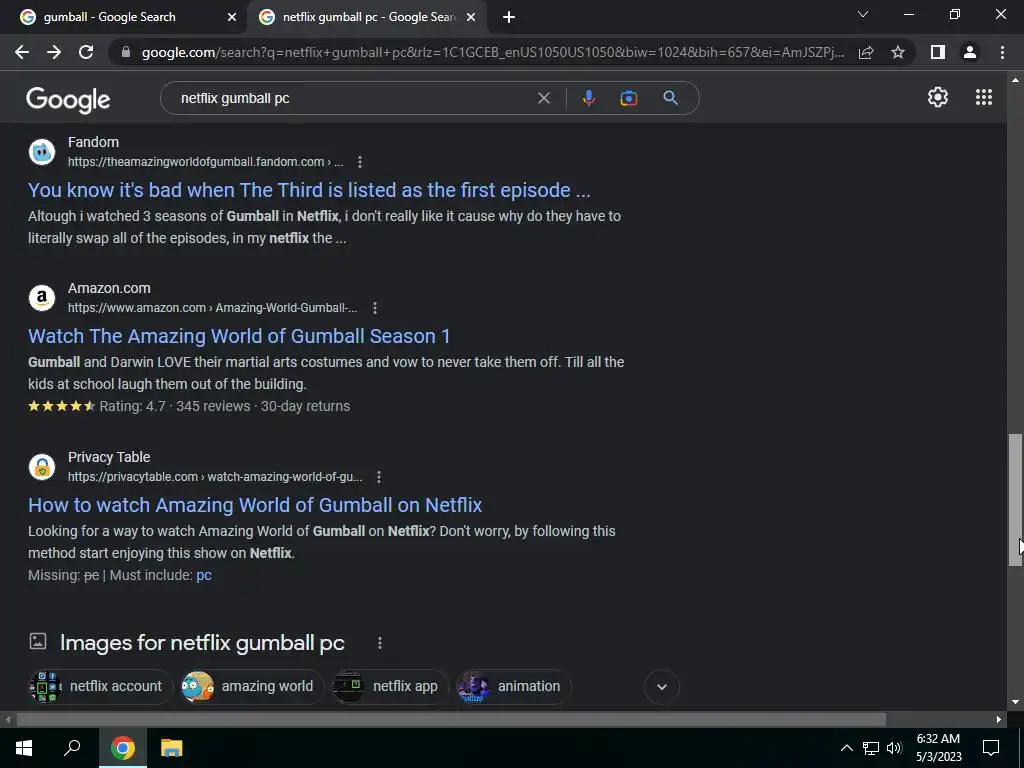1024x768 pixels.
Task: Open privacytable.com URL breadcrumb
Action: (215, 477)
